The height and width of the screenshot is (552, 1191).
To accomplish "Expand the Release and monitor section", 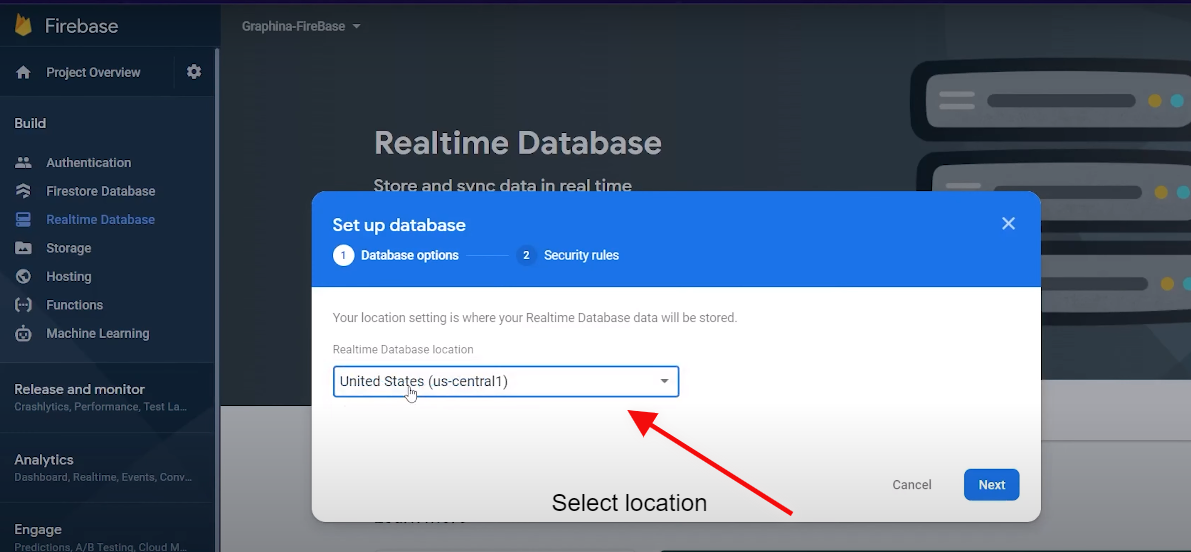I will point(105,397).
